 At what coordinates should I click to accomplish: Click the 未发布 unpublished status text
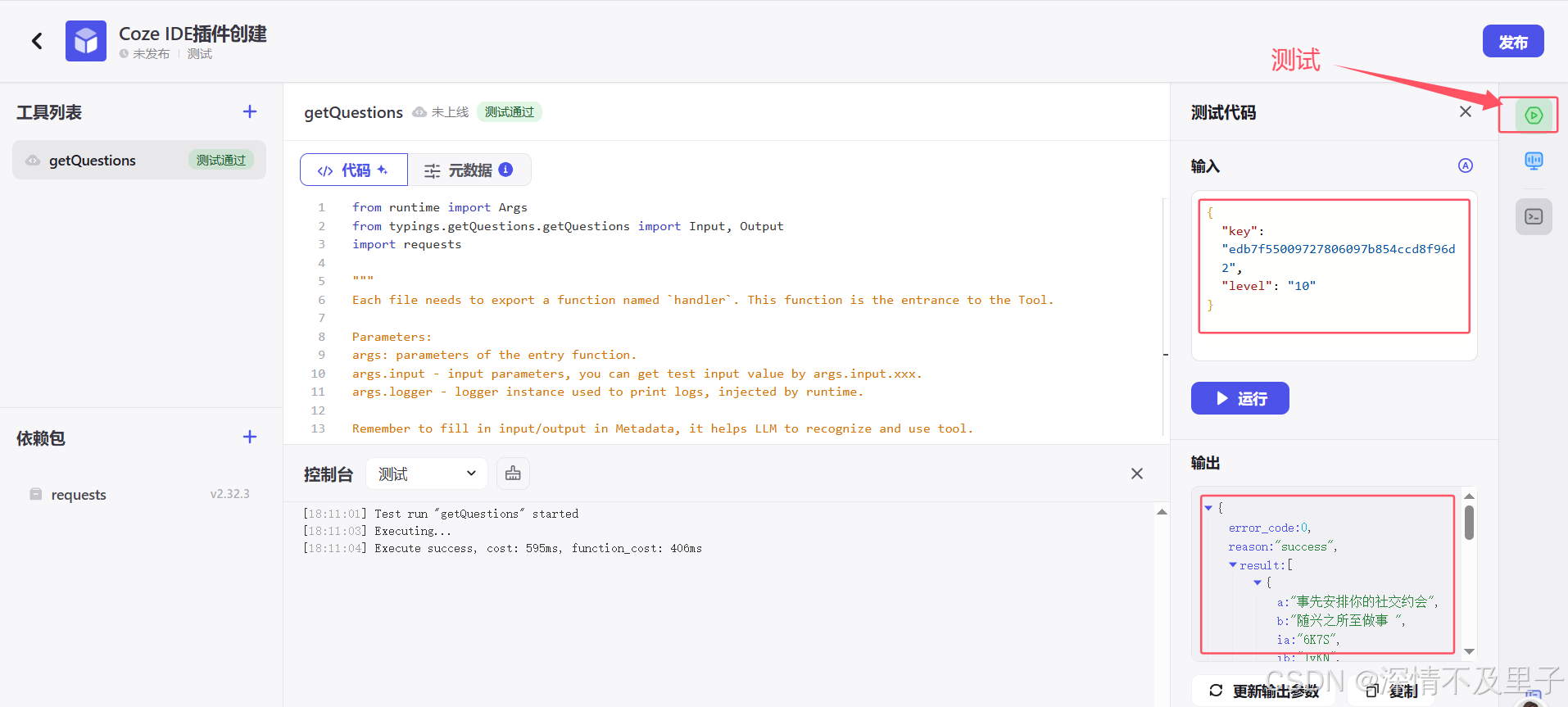(151, 53)
